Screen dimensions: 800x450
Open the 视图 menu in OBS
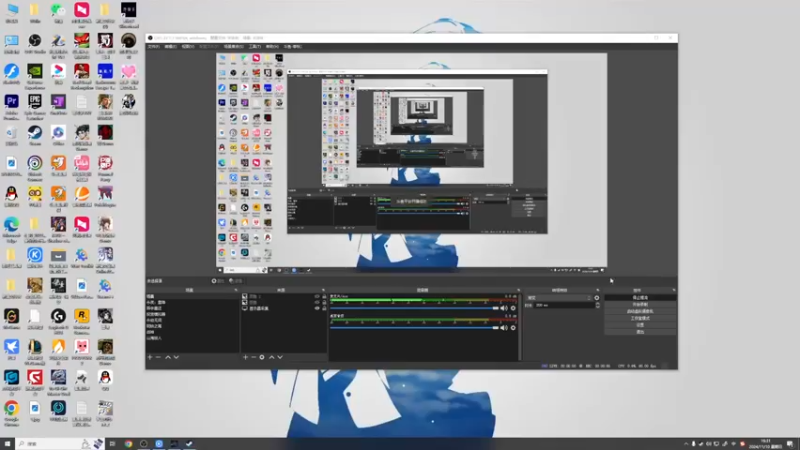click(188, 46)
